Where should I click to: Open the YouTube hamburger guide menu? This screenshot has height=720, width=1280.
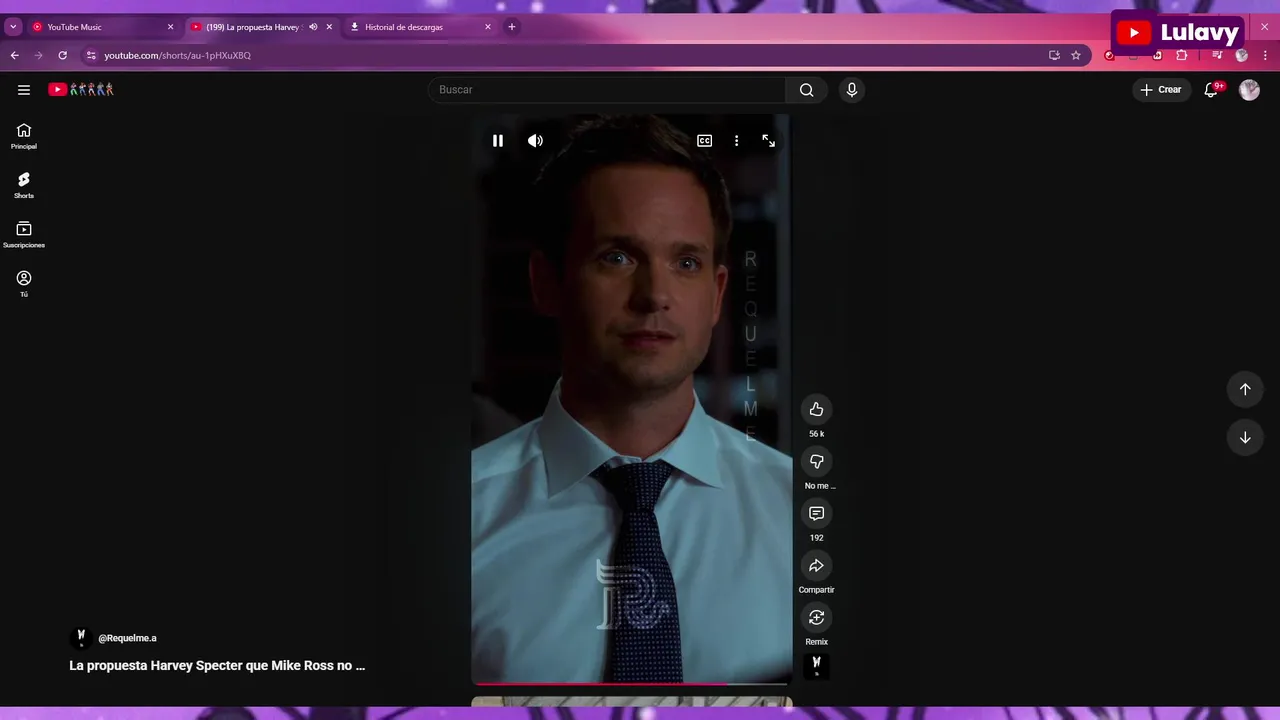pos(24,90)
